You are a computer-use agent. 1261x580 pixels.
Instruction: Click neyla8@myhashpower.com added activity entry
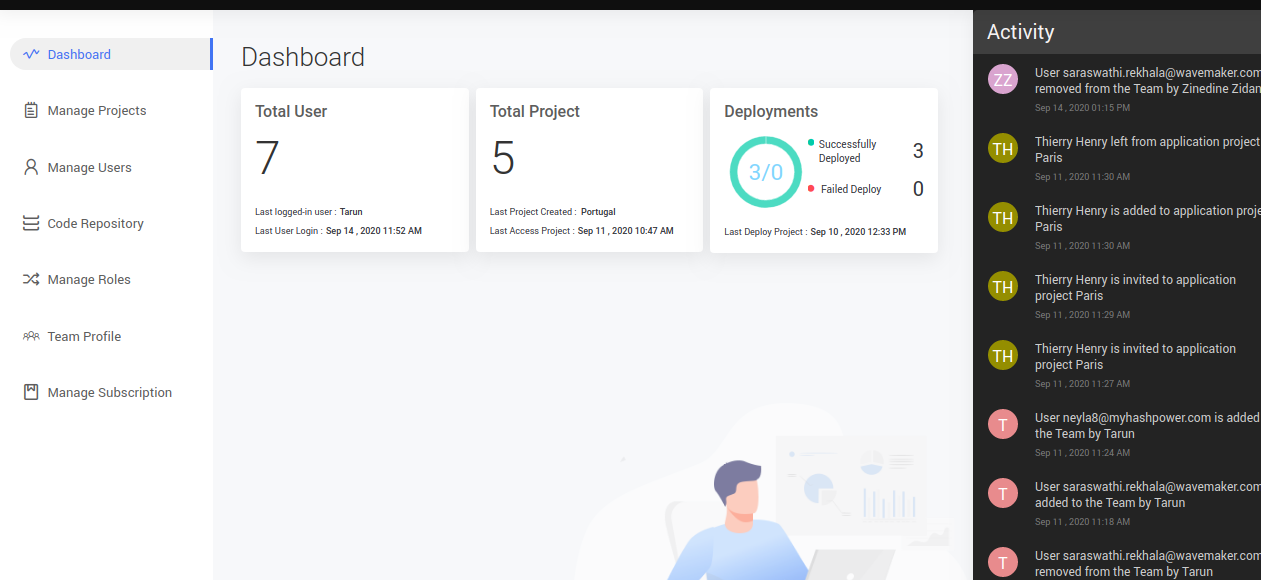1146,426
